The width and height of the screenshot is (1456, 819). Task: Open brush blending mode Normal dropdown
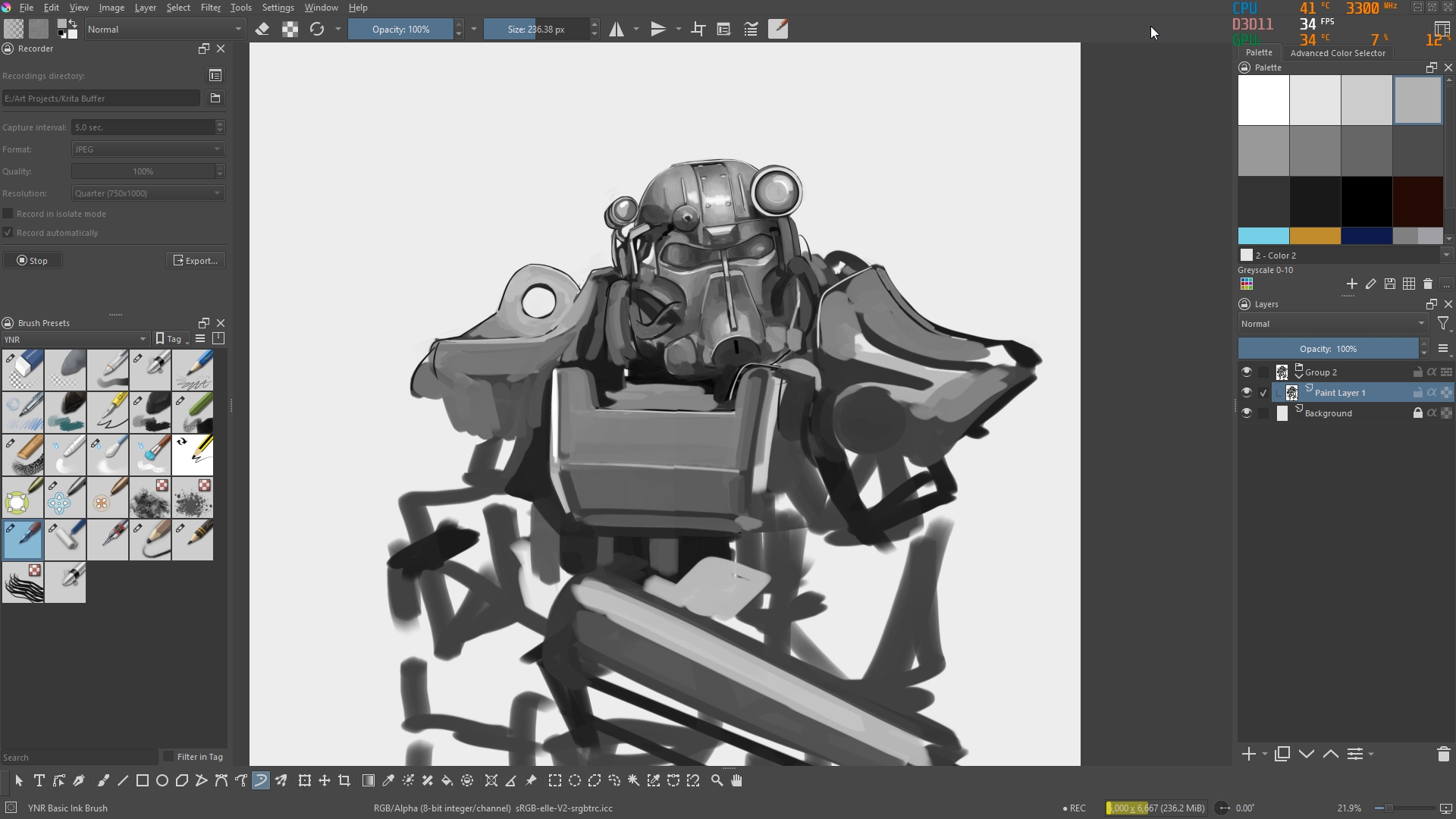tap(165, 30)
